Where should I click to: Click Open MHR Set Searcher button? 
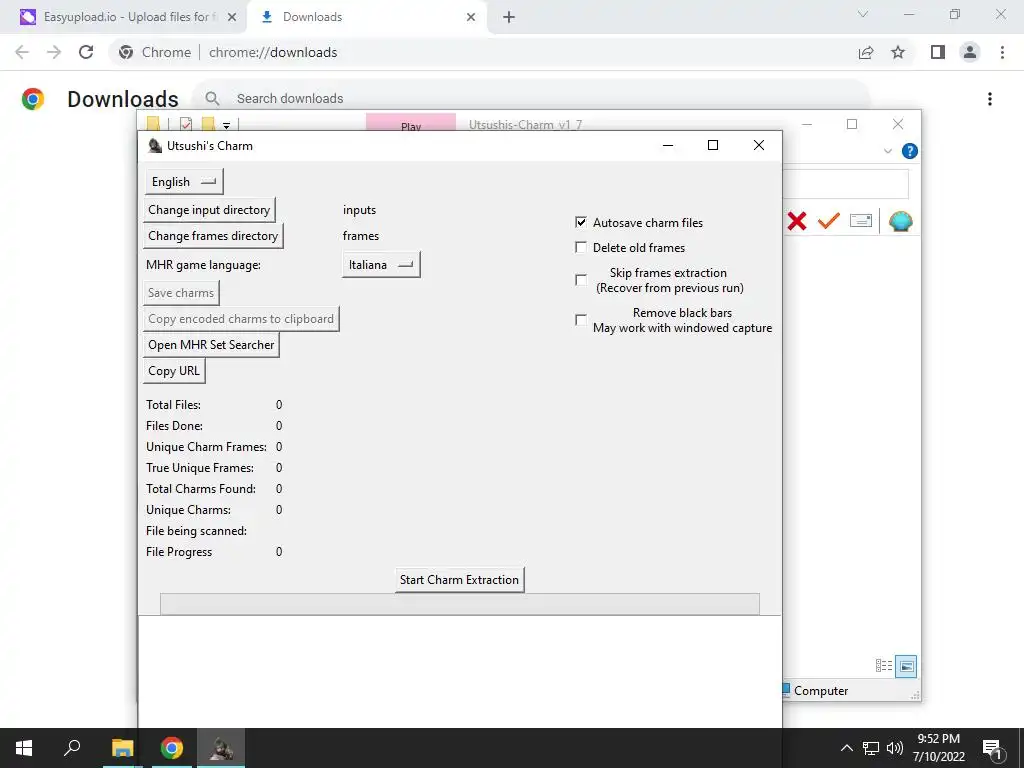pos(211,345)
